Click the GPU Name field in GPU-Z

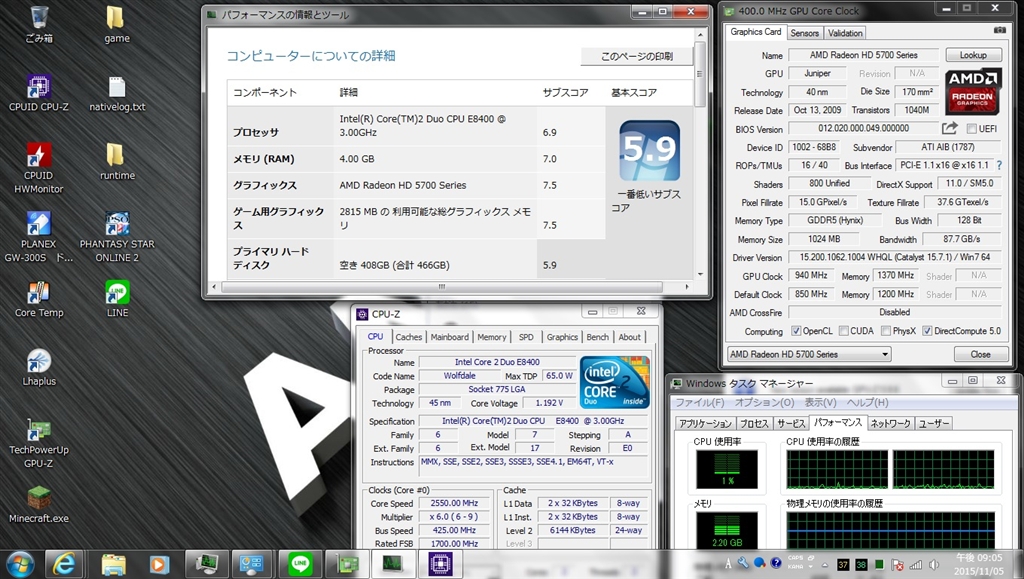coord(863,55)
